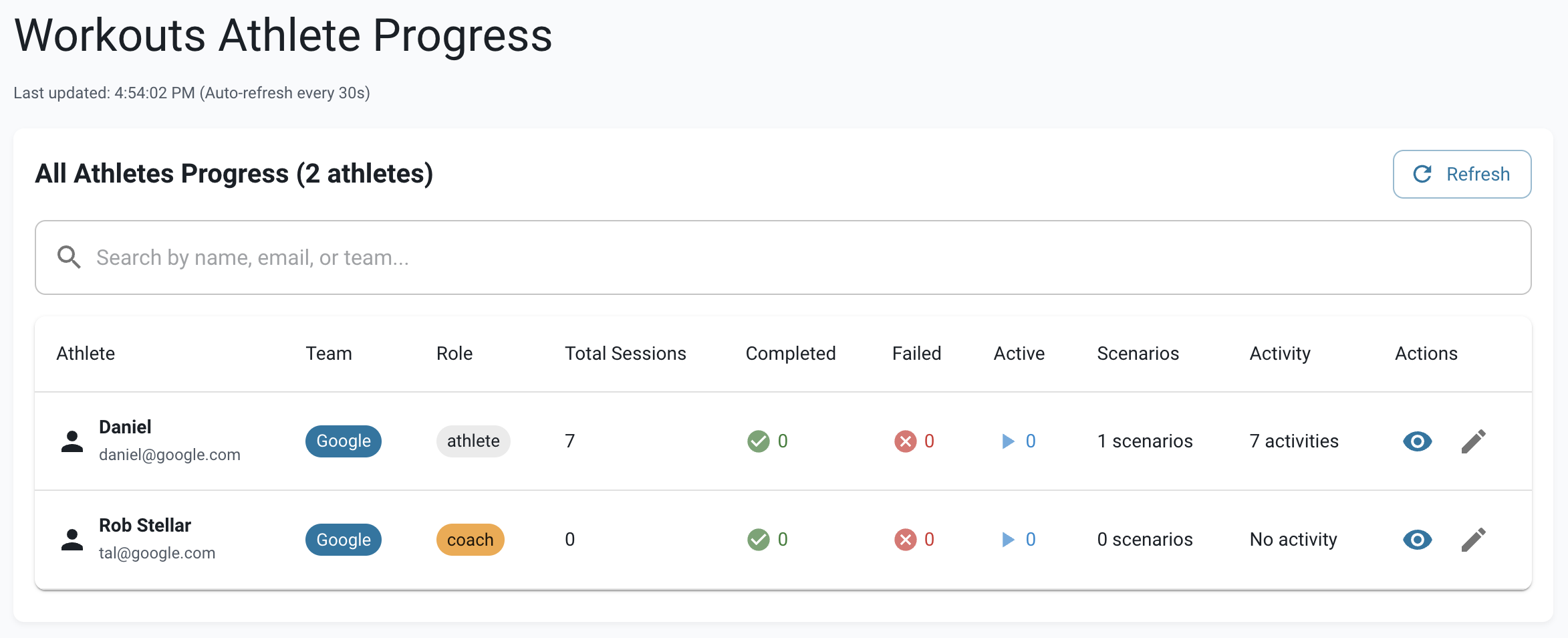Click the green completed checkmark for Daniel
The image size is (1568, 638).
(759, 441)
